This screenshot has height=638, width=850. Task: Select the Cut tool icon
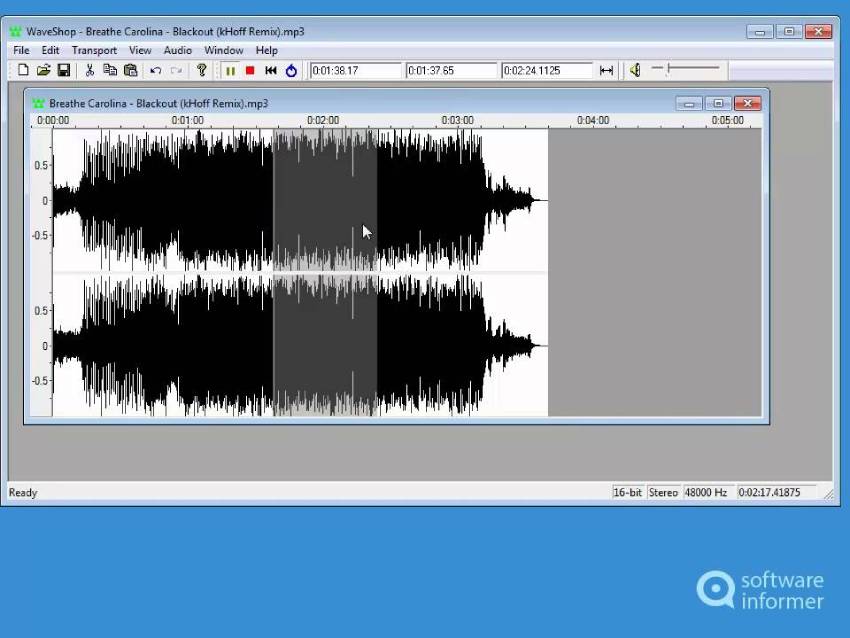click(x=88, y=70)
